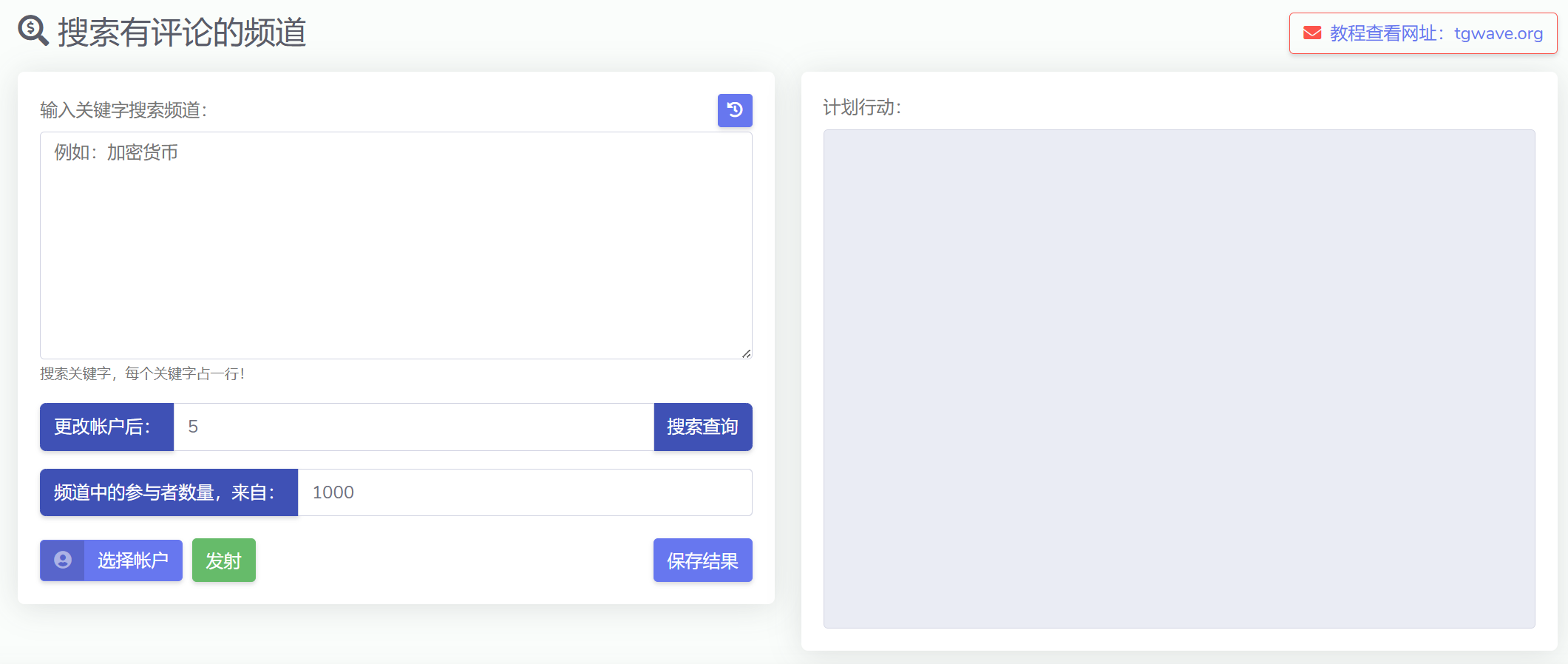
Task: Click the hint text below keyword box
Action: point(142,374)
